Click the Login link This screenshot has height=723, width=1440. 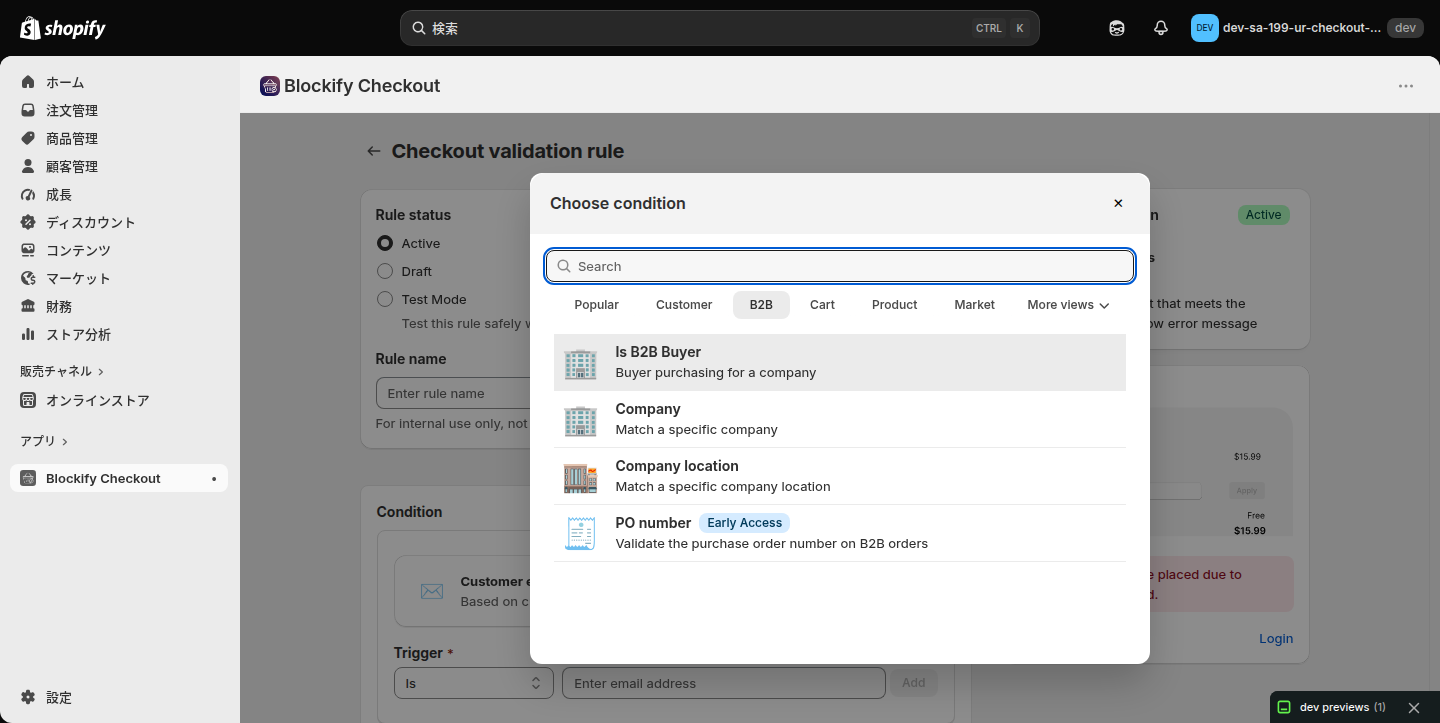(1276, 638)
